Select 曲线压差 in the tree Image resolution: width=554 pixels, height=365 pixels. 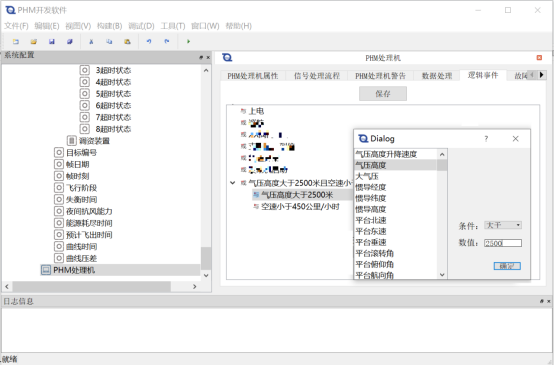81,258
